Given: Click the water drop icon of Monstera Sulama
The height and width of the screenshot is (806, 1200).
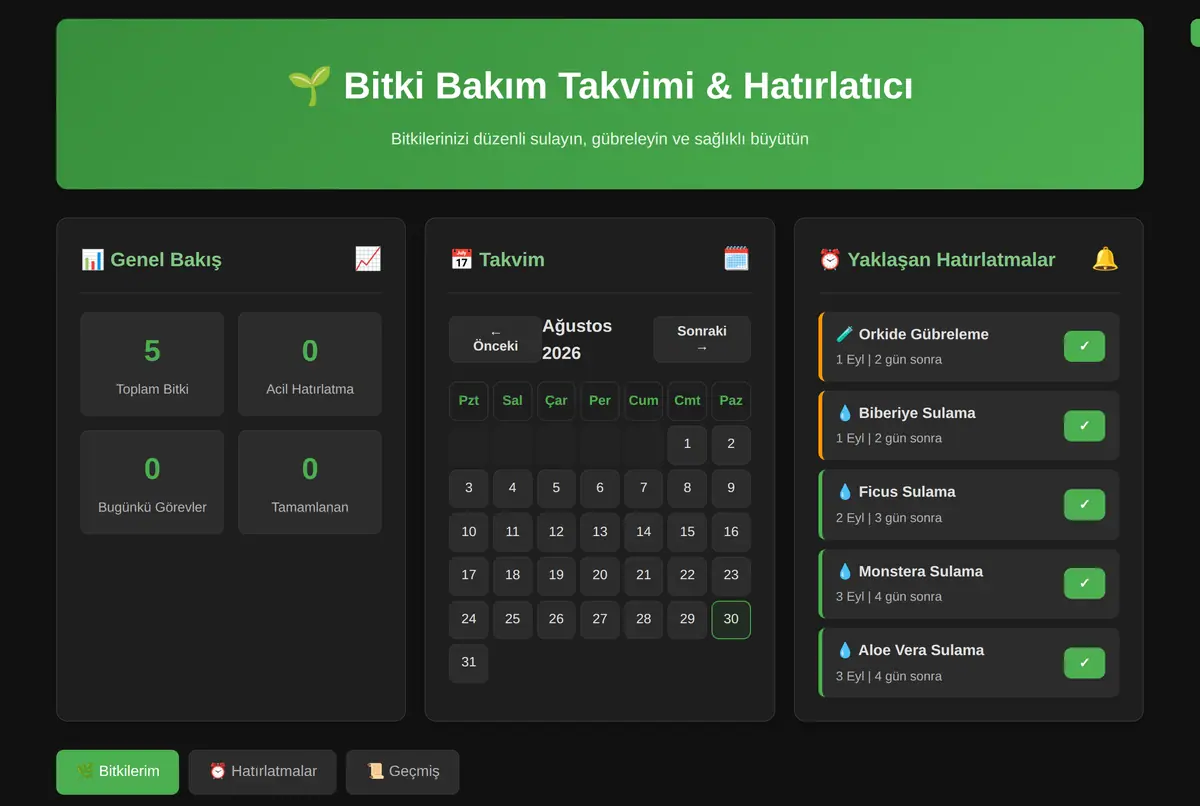Looking at the screenshot, I should (x=845, y=572).
